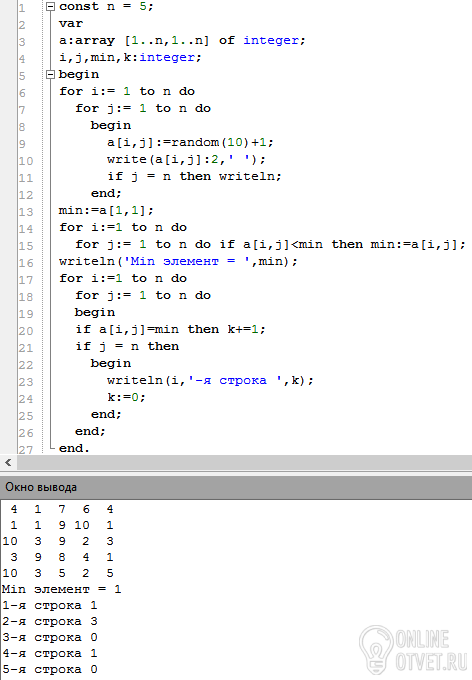The image size is (472, 680).
Task: Click 'if j = n then writeln;' line
Action: coord(194,176)
